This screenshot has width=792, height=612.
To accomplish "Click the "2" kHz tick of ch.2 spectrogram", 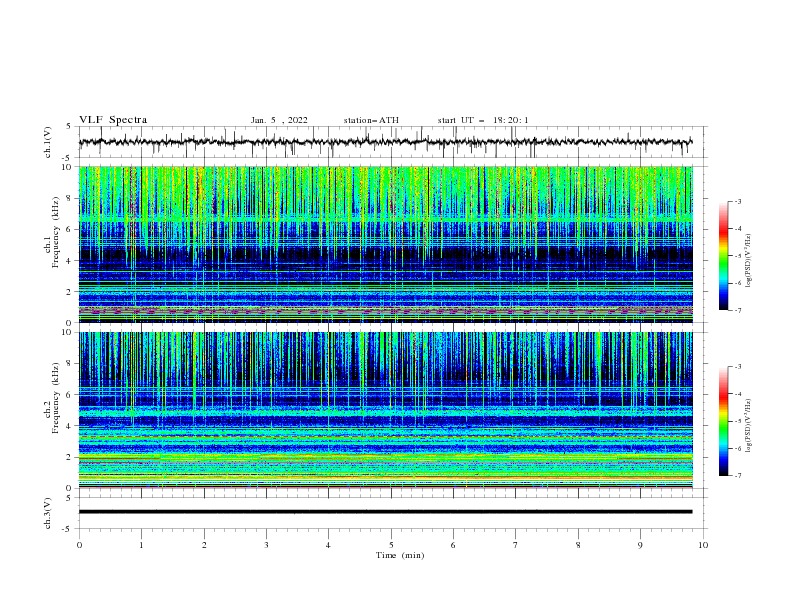I will (x=70, y=457).
